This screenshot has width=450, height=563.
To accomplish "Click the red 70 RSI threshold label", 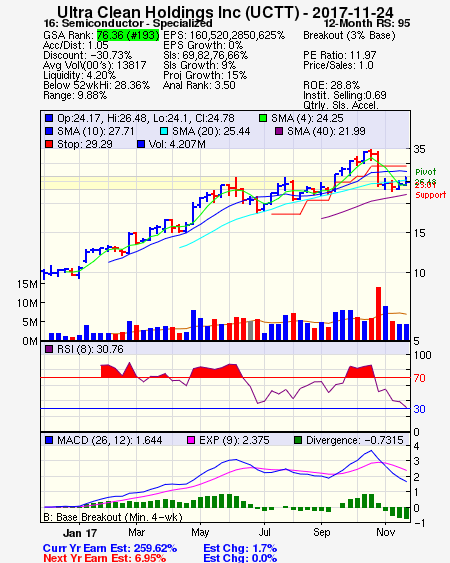I will pyautogui.click(x=419, y=378).
